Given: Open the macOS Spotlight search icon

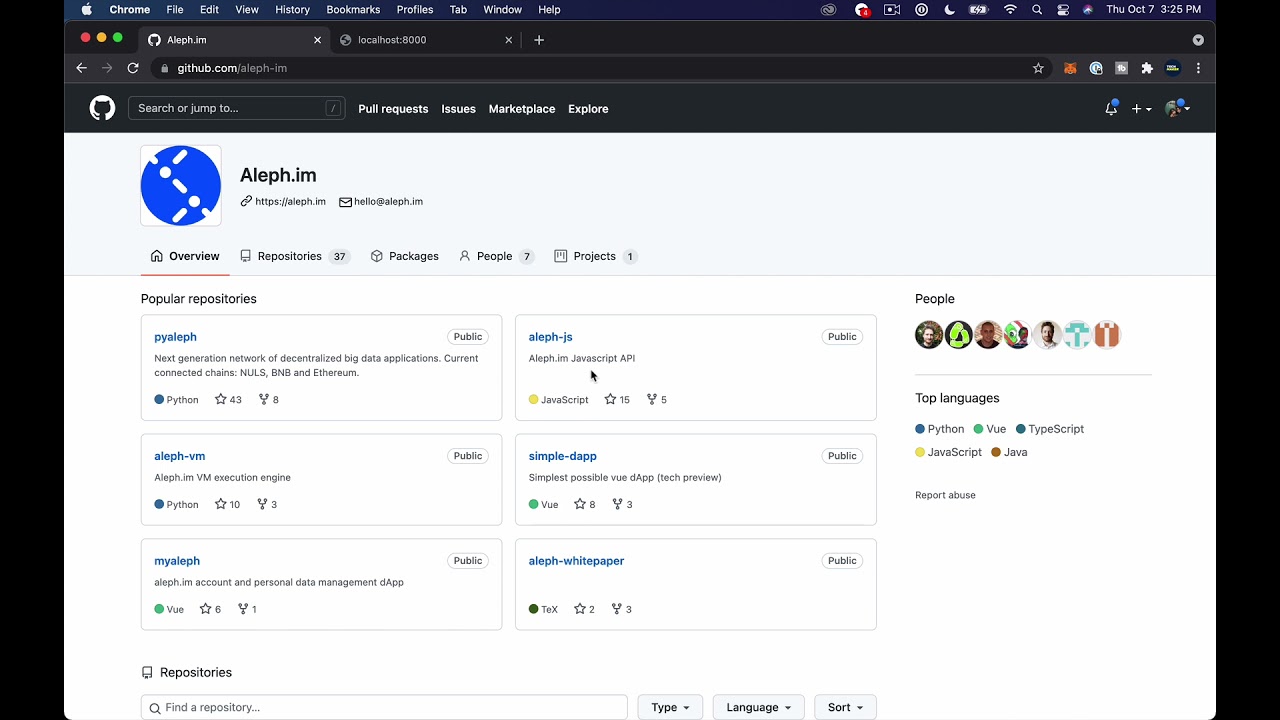Looking at the screenshot, I should 1037,10.
